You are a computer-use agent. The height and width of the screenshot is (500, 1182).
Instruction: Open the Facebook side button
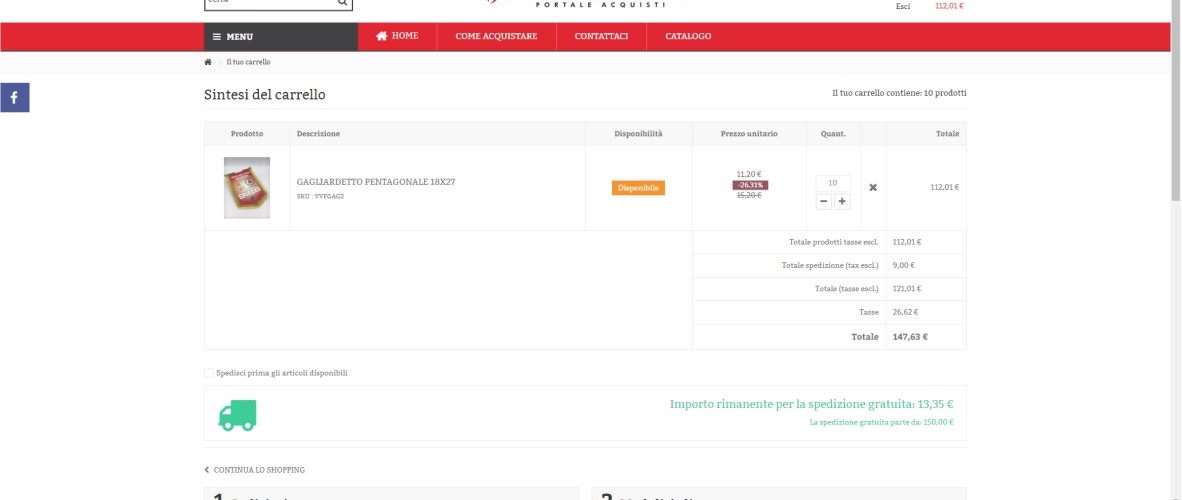click(x=14, y=97)
